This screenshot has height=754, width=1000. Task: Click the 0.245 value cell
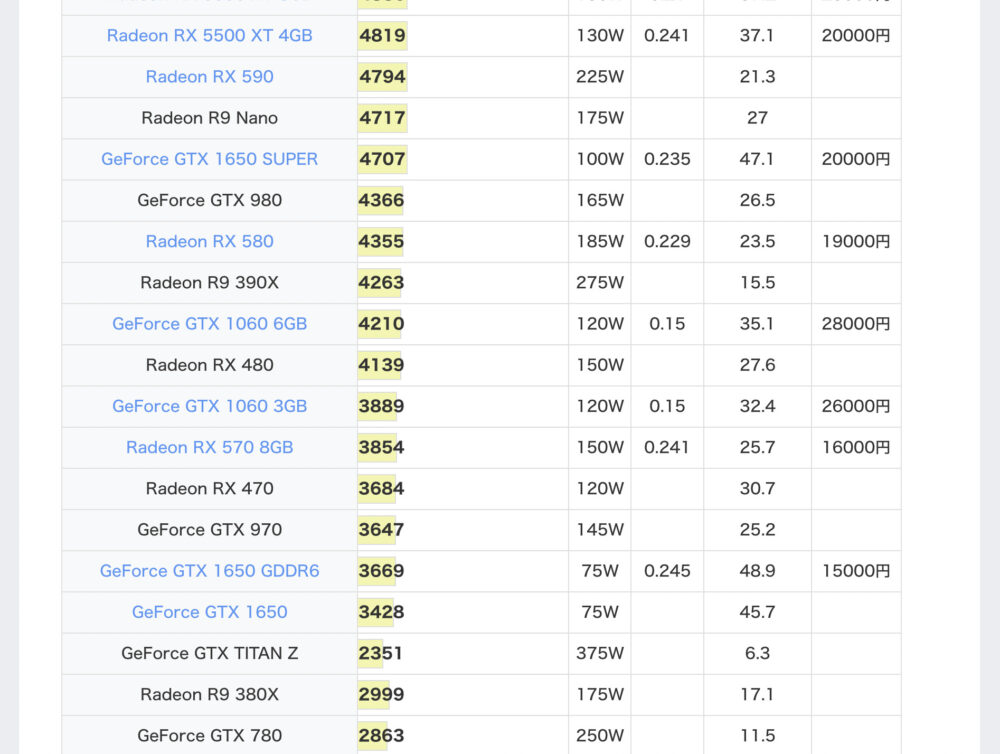coord(667,571)
